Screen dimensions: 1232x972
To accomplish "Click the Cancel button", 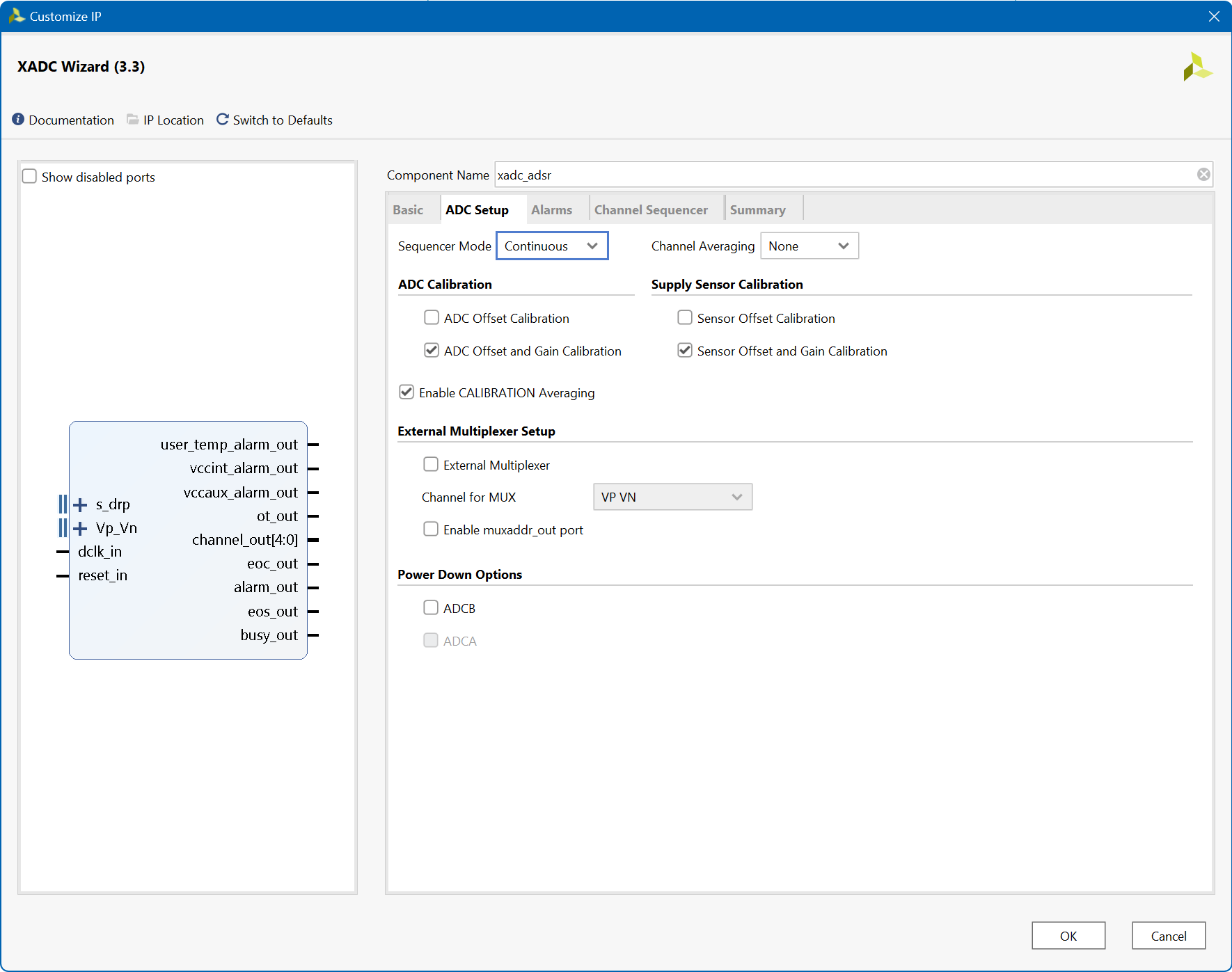I will (1169, 936).
